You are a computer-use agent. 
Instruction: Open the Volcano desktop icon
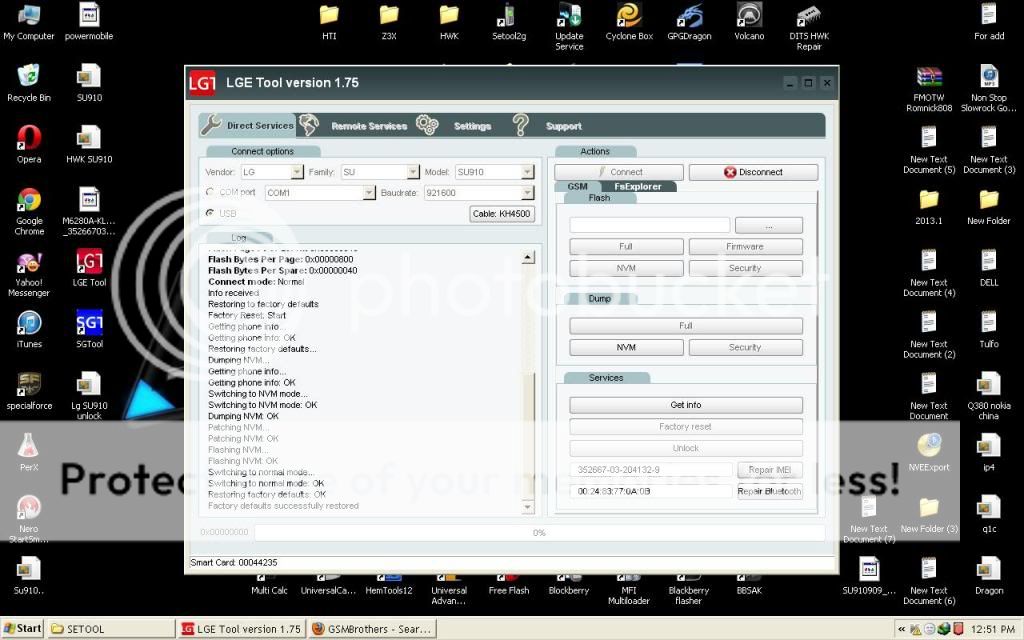click(x=749, y=22)
